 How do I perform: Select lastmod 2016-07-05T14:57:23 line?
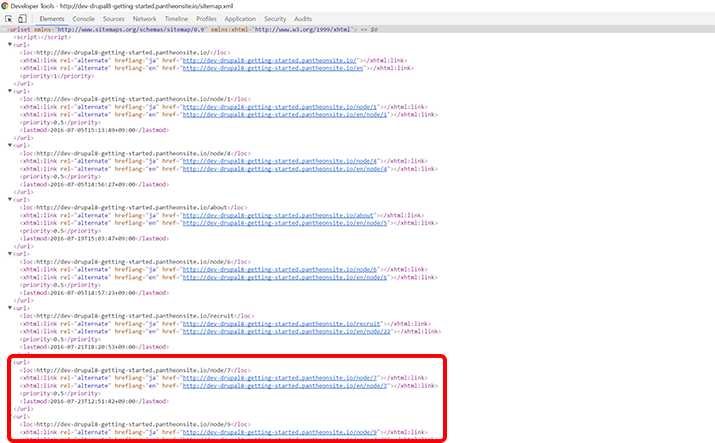coord(94,293)
